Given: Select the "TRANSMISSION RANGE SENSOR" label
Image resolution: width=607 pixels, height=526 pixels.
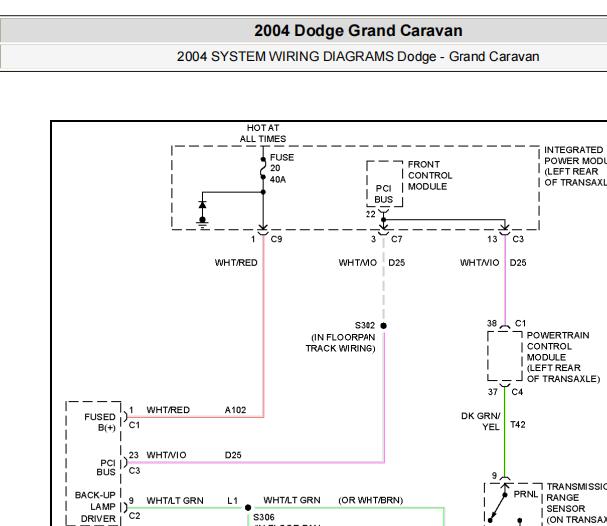Looking at the screenshot, I should pos(576,503).
